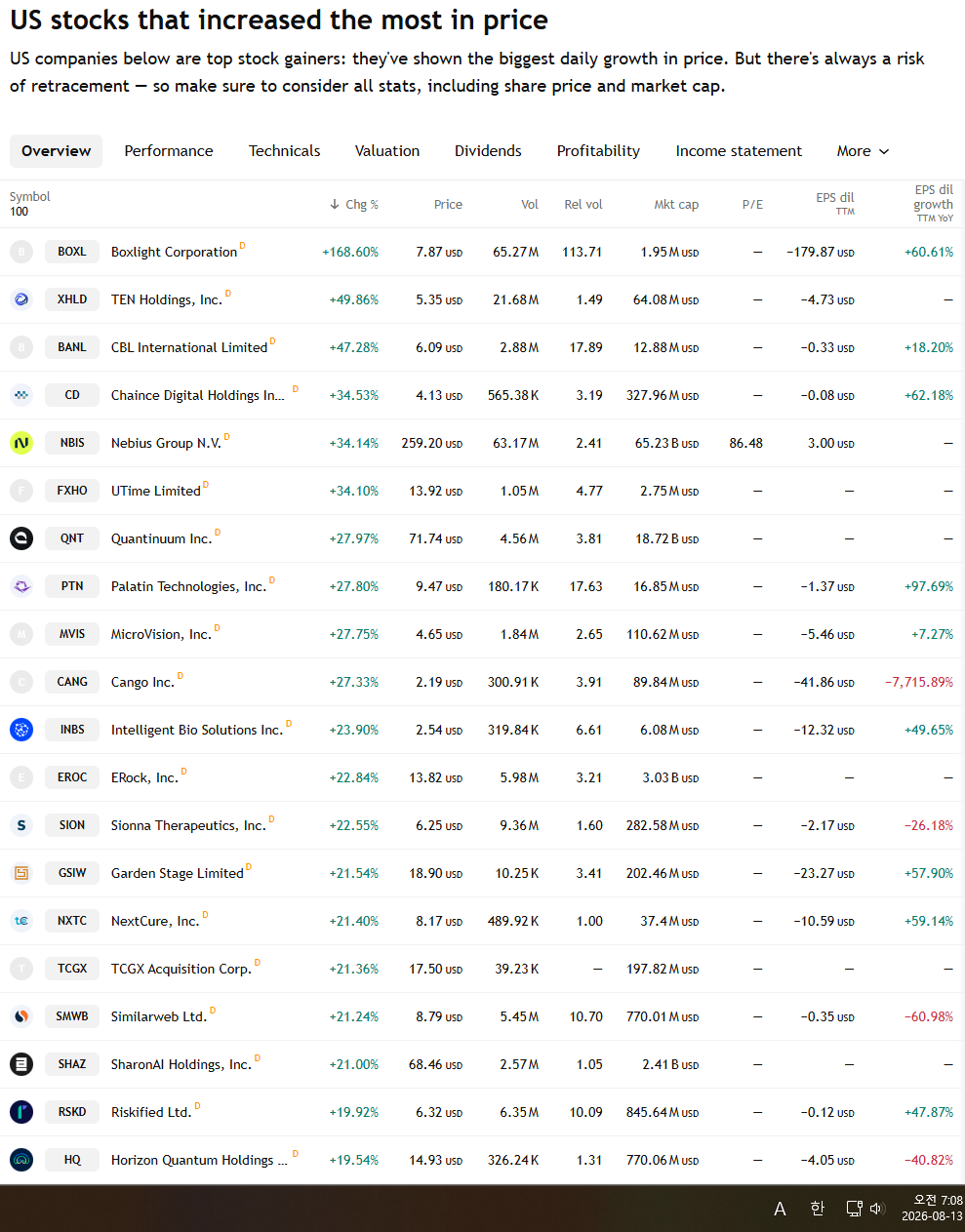Image resolution: width=965 pixels, height=1232 pixels.
Task: Click the HQ ticker symbol button
Action: (72, 1160)
